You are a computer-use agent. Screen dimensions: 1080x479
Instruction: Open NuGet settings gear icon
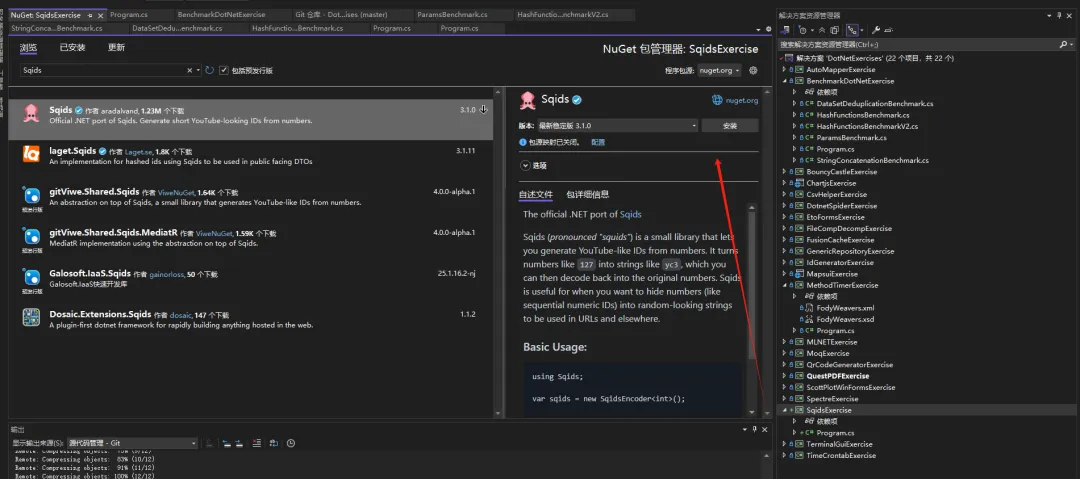(x=753, y=71)
